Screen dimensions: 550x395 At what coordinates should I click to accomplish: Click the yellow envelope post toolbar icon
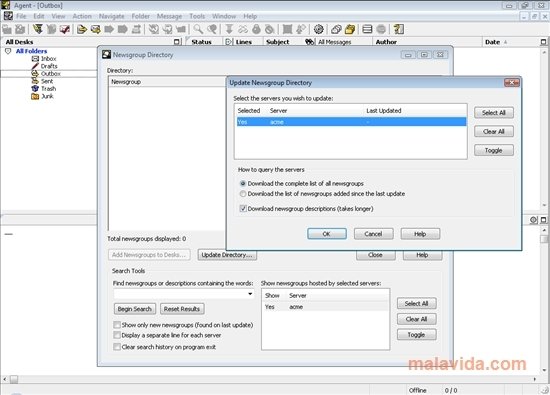(x=95, y=29)
